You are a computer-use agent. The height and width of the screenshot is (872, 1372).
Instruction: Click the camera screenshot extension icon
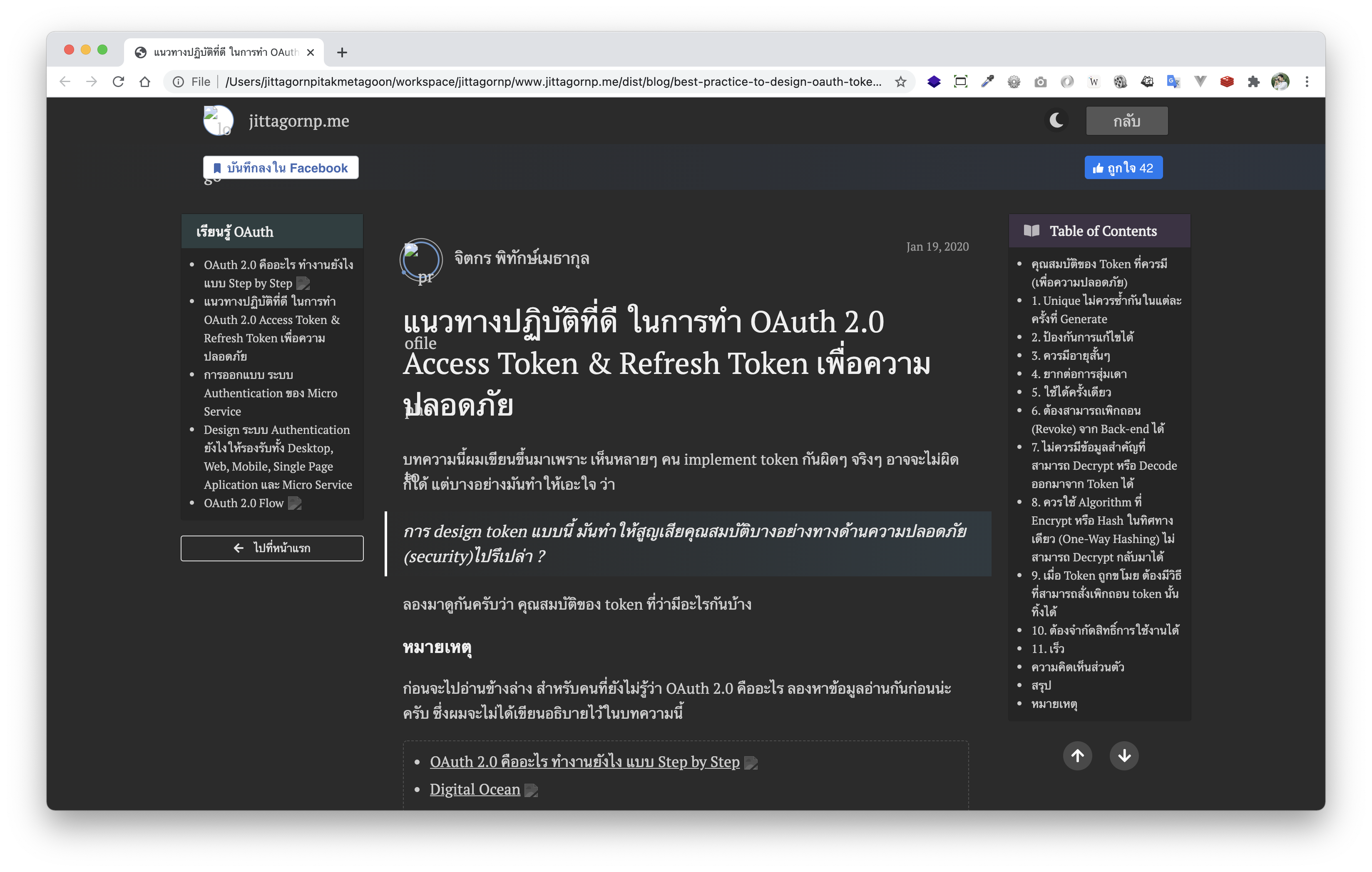[x=1040, y=82]
